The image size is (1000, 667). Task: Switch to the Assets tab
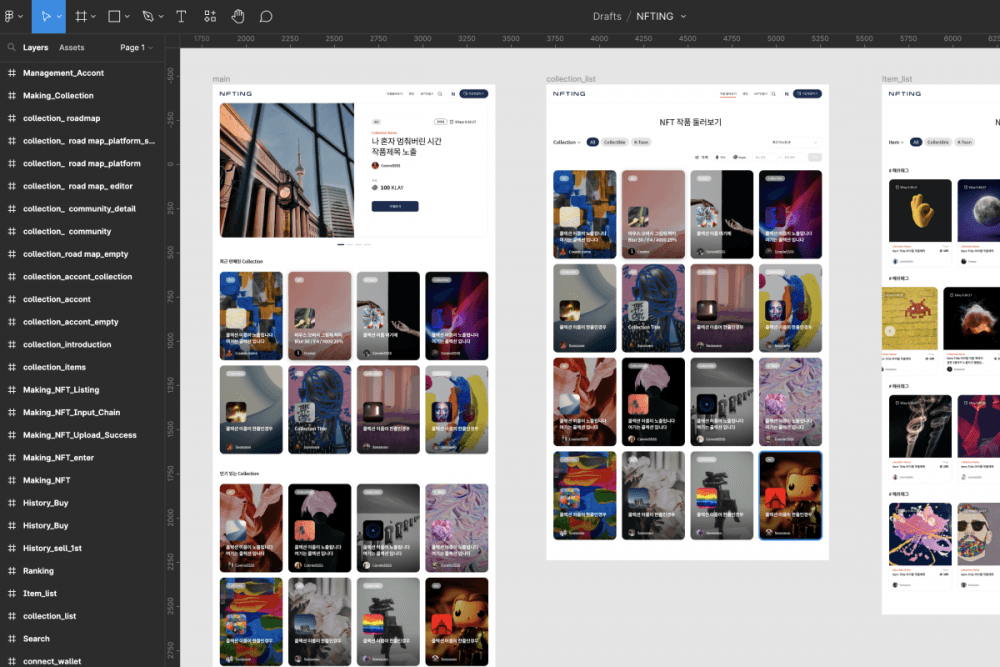72,47
